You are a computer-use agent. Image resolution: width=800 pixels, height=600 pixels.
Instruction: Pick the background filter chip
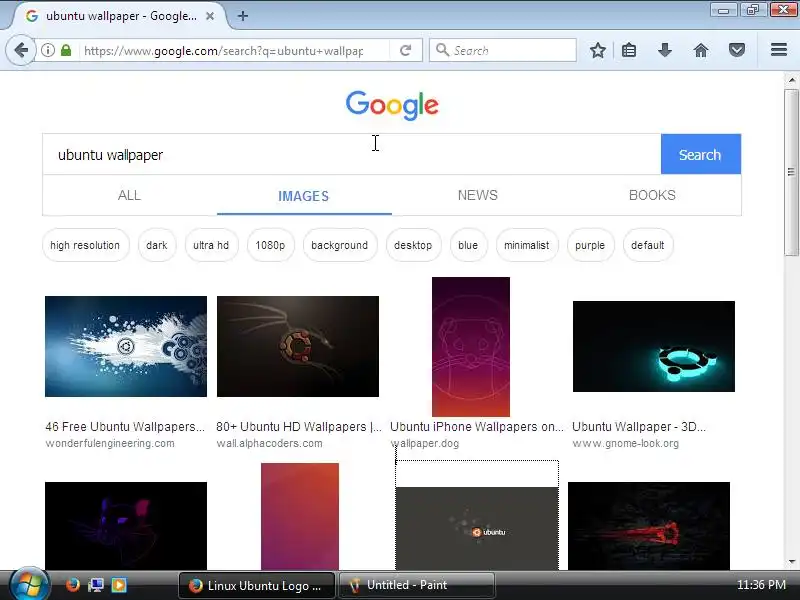pyautogui.click(x=340, y=245)
